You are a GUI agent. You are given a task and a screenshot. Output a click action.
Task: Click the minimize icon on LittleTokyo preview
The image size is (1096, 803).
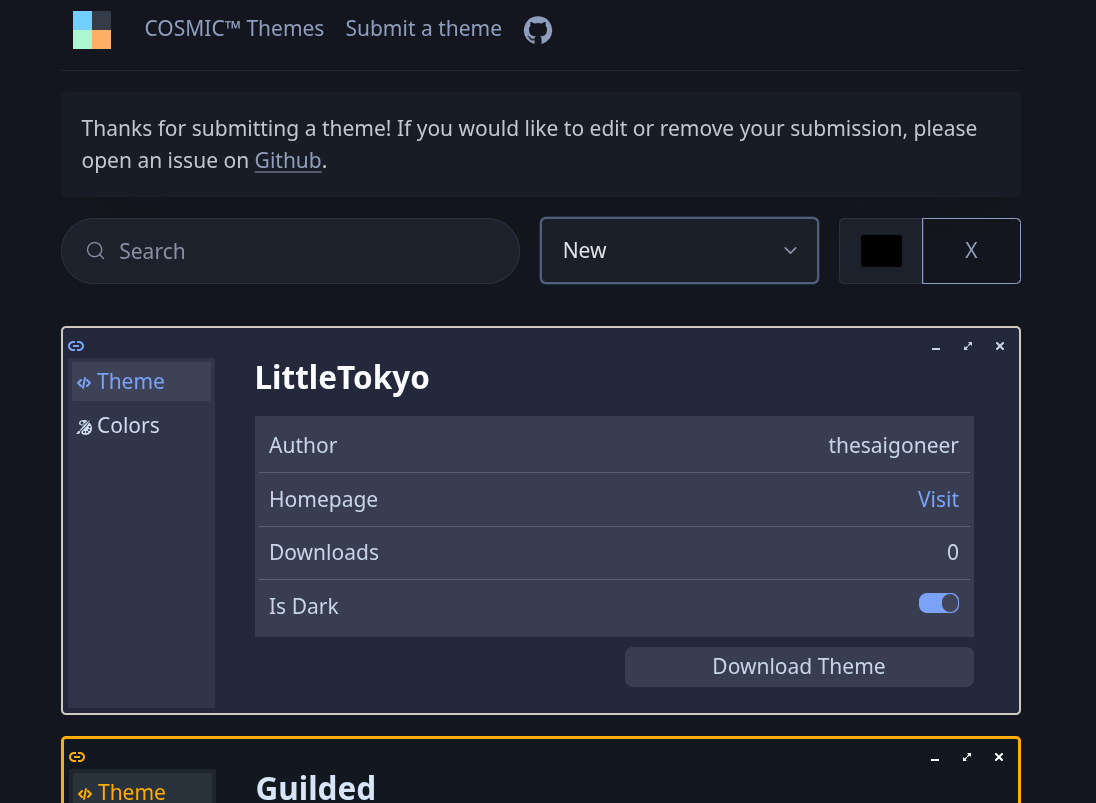click(x=936, y=347)
